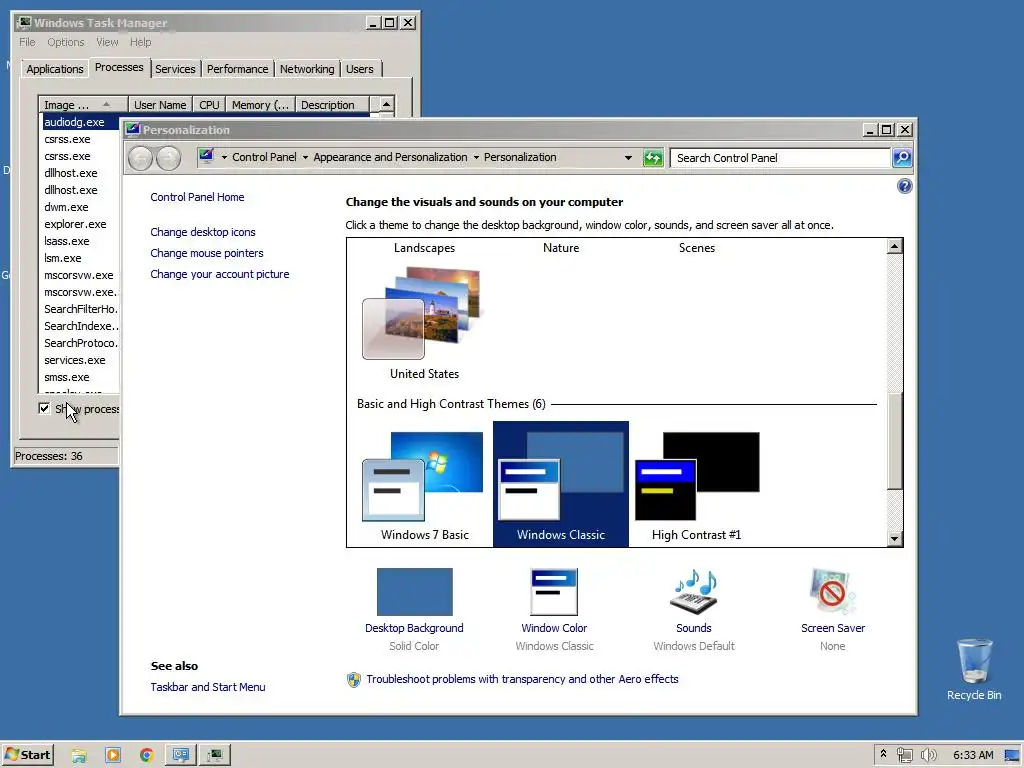This screenshot has height=768, width=1024.
Task: Click Show desktop button at taskbar end
Action: coord(1013,756)
